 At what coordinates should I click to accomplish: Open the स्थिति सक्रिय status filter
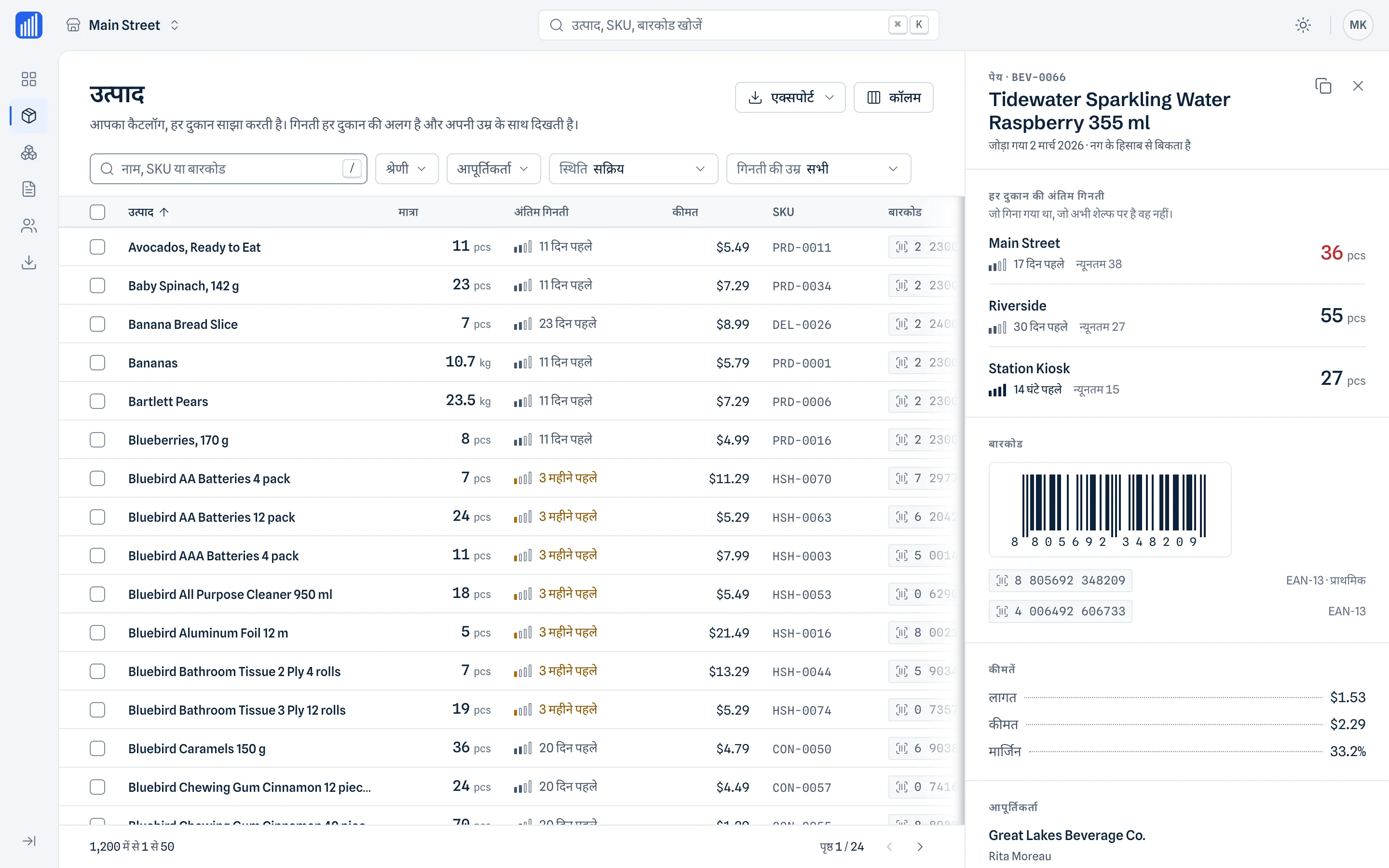click(633, 169)
